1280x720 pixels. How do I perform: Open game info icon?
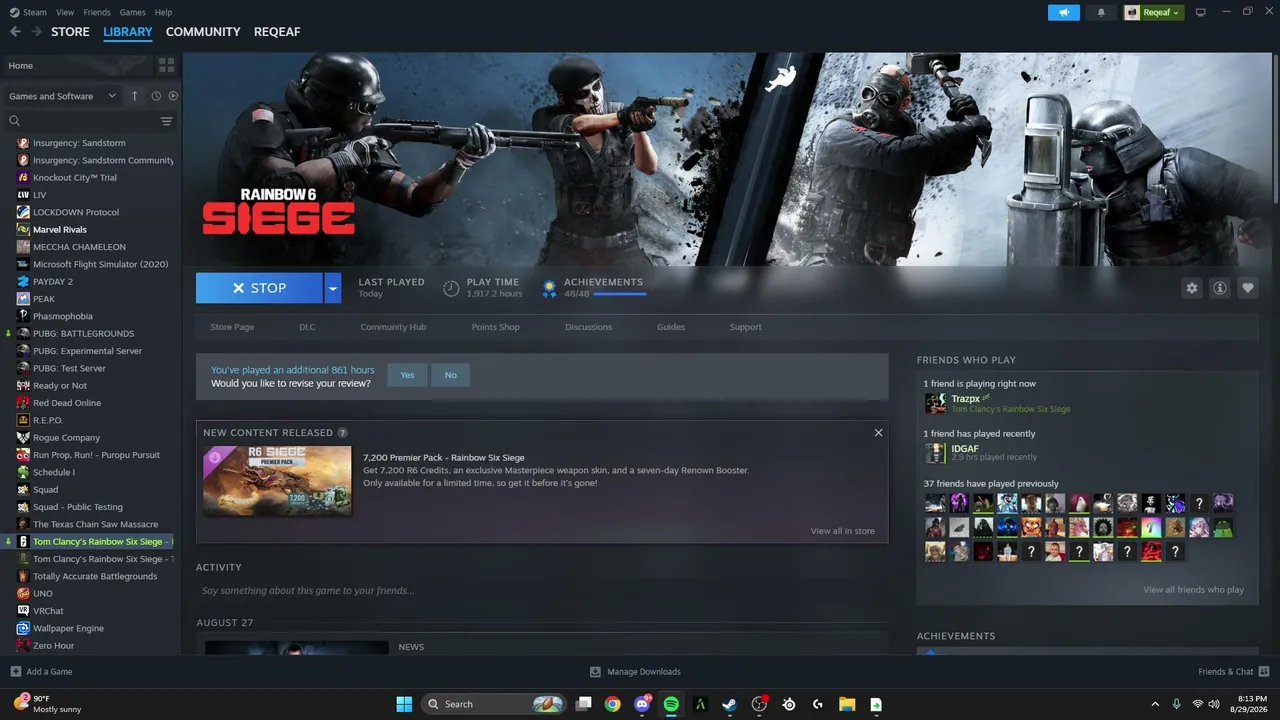pyautogui.click(x=1219, y=288)
